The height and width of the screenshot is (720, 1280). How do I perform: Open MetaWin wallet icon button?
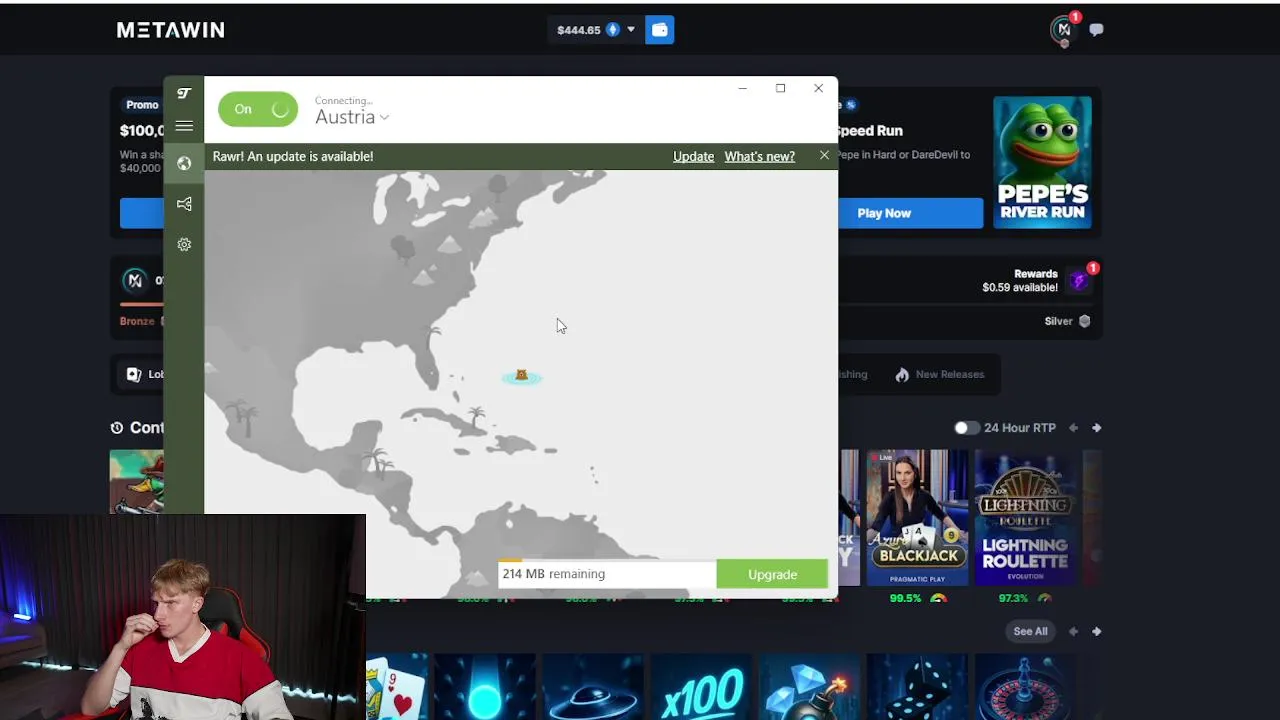660,30
